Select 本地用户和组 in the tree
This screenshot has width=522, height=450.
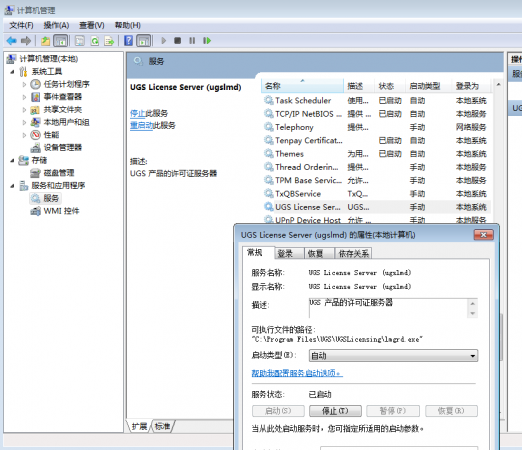point(66,122)
